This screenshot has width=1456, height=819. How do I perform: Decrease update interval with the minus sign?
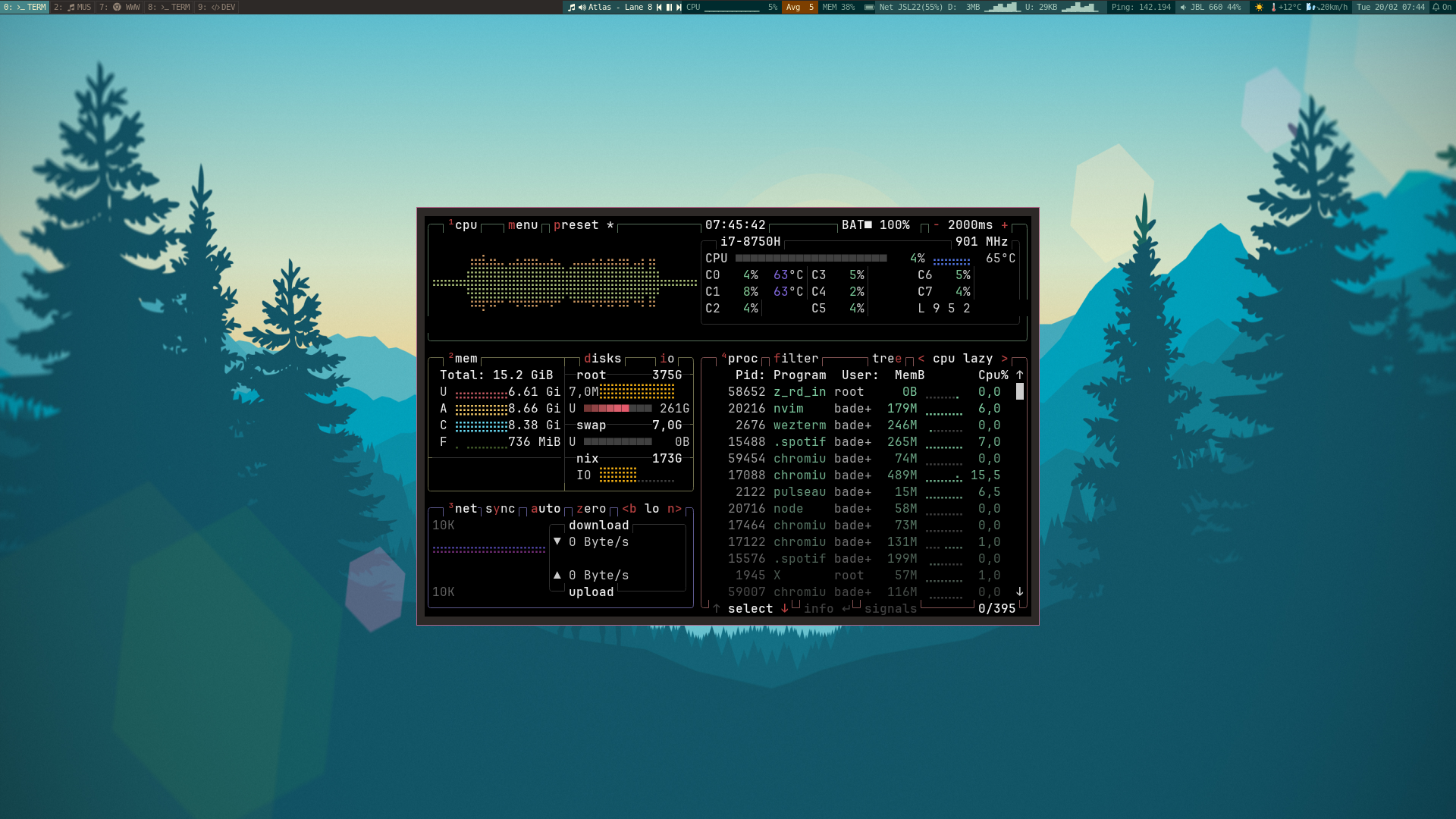937,225
